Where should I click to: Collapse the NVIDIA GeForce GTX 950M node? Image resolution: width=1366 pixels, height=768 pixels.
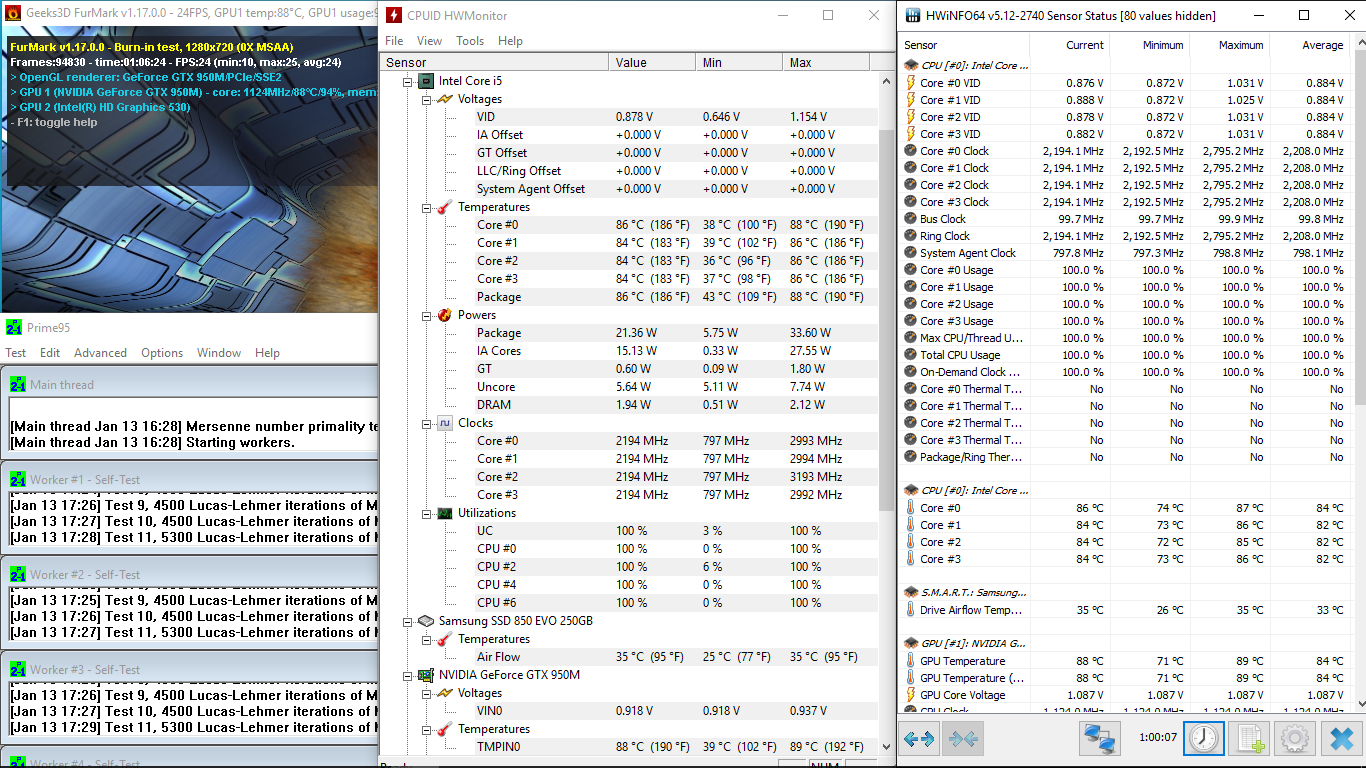[x=408, y=675]
